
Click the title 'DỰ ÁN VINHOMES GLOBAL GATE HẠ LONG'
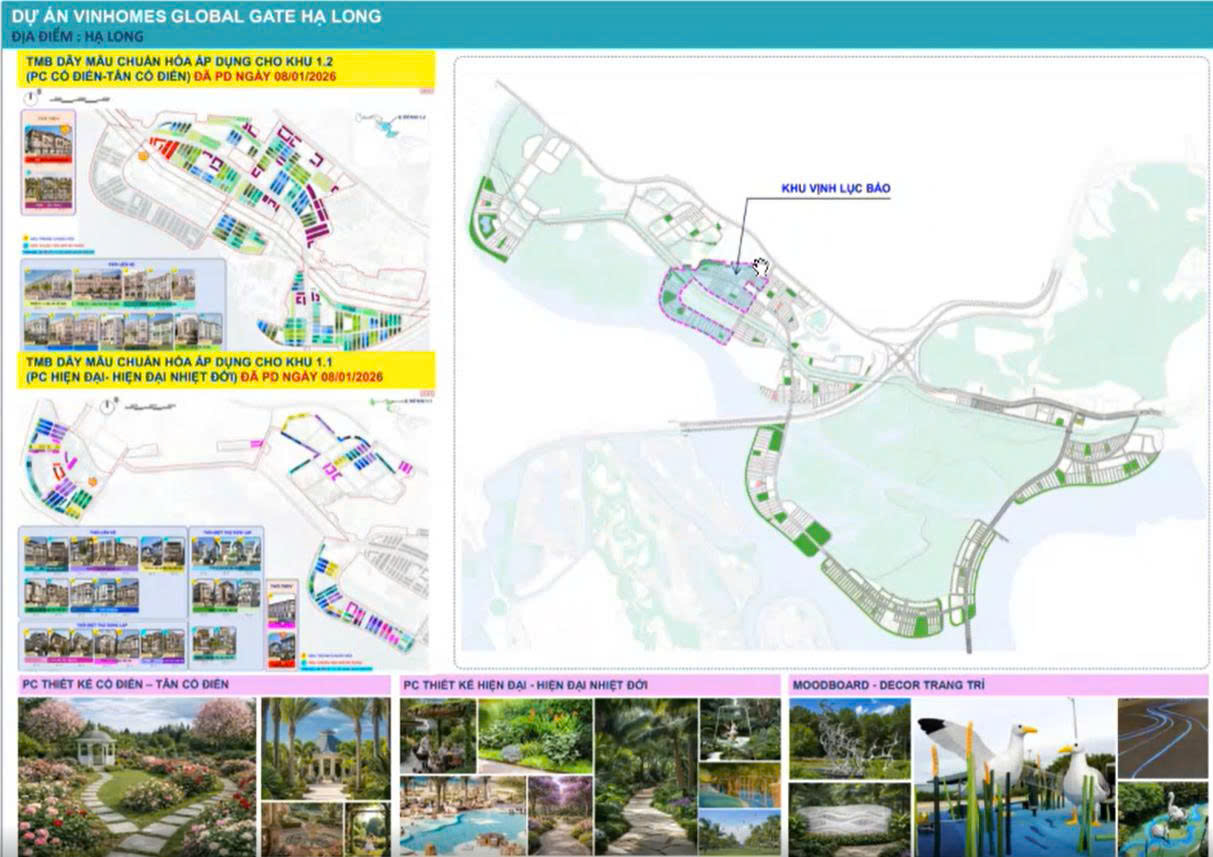coord(195,17)
